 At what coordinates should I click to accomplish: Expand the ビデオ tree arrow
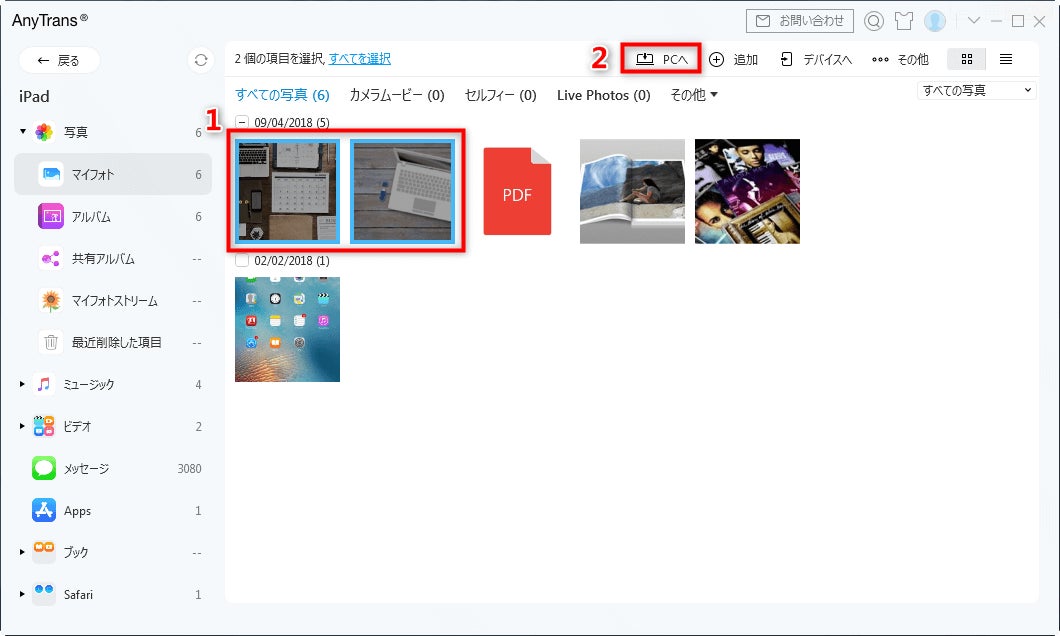[x=22, y=426]
